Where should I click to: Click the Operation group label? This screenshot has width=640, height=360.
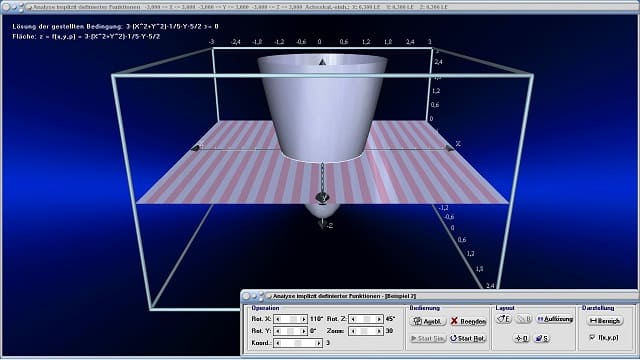pyautogui.click(x=265, y=308)
